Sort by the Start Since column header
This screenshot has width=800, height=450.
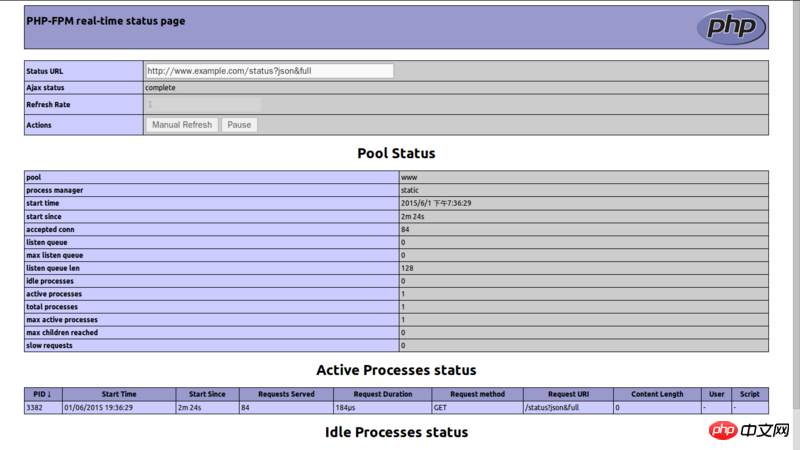(x=207, y=394)
